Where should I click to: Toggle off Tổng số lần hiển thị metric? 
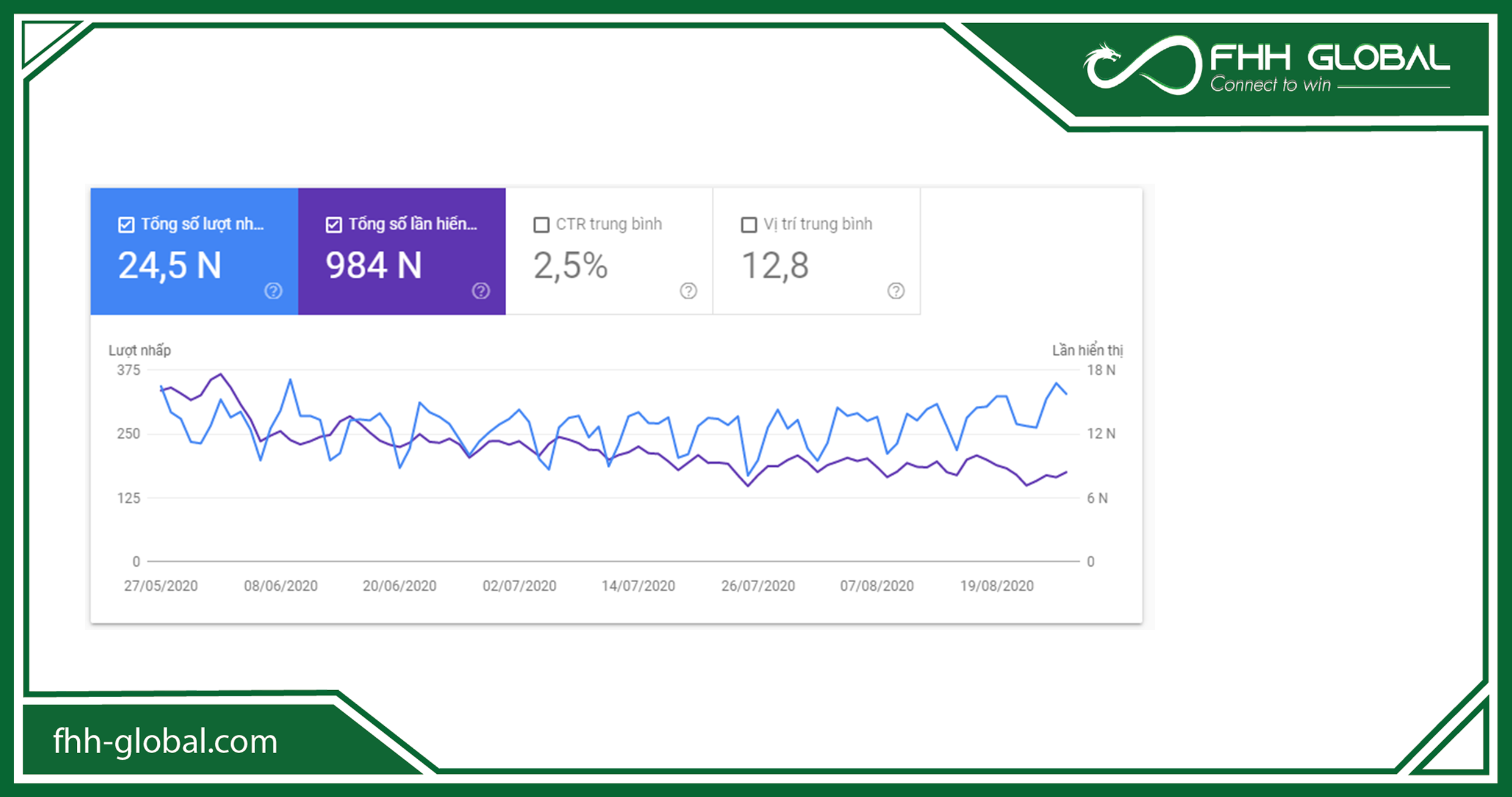(333, 225)
